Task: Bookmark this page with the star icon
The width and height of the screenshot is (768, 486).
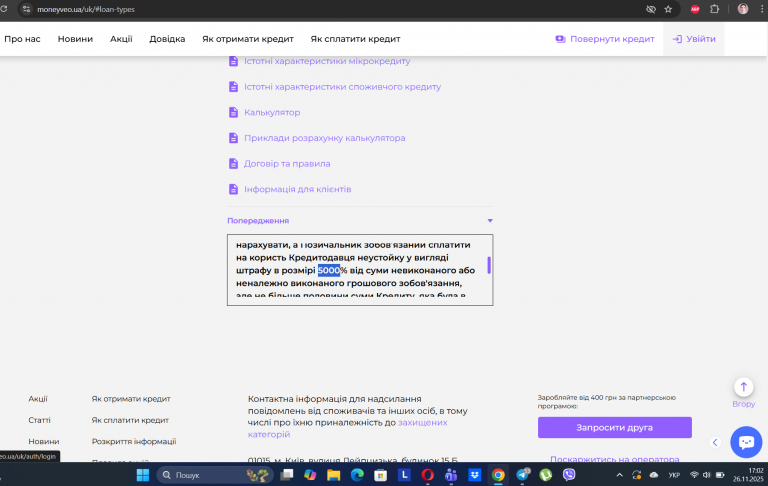Action: tap(668, 9)
